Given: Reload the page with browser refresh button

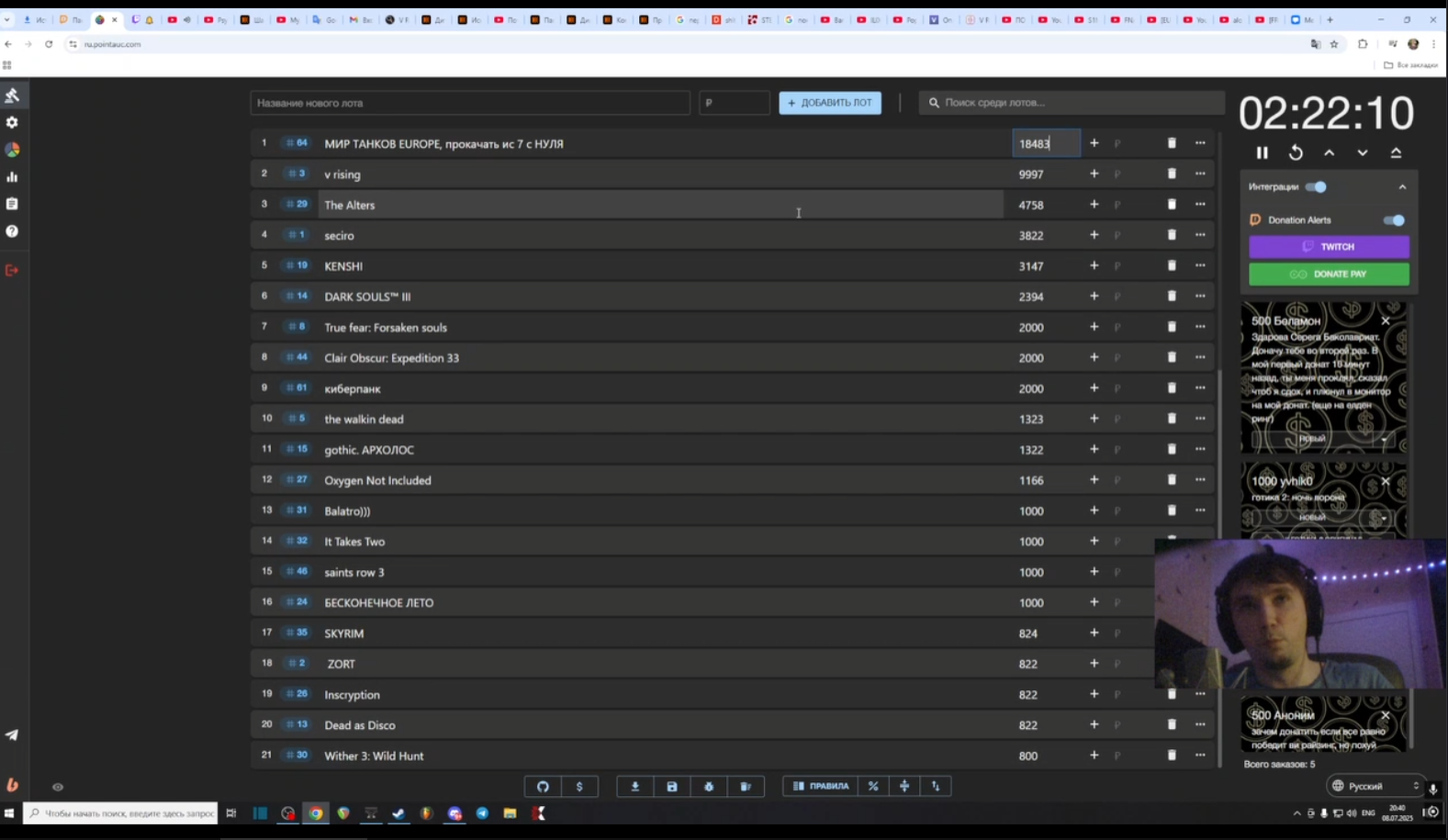Looking at the screenshot, I should point(49,44).
